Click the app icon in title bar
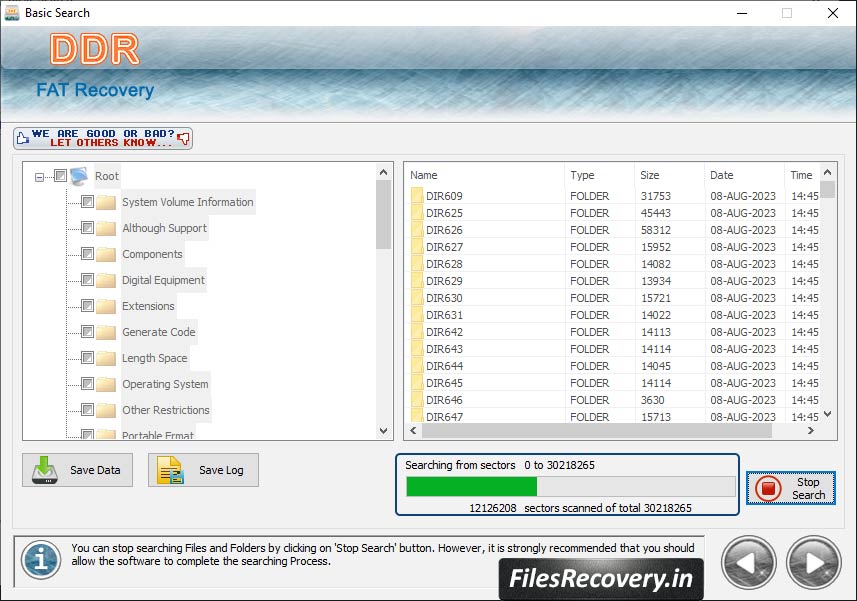Image resolution: width=857 pixels, height=601 pixels. tap(11, 13)
